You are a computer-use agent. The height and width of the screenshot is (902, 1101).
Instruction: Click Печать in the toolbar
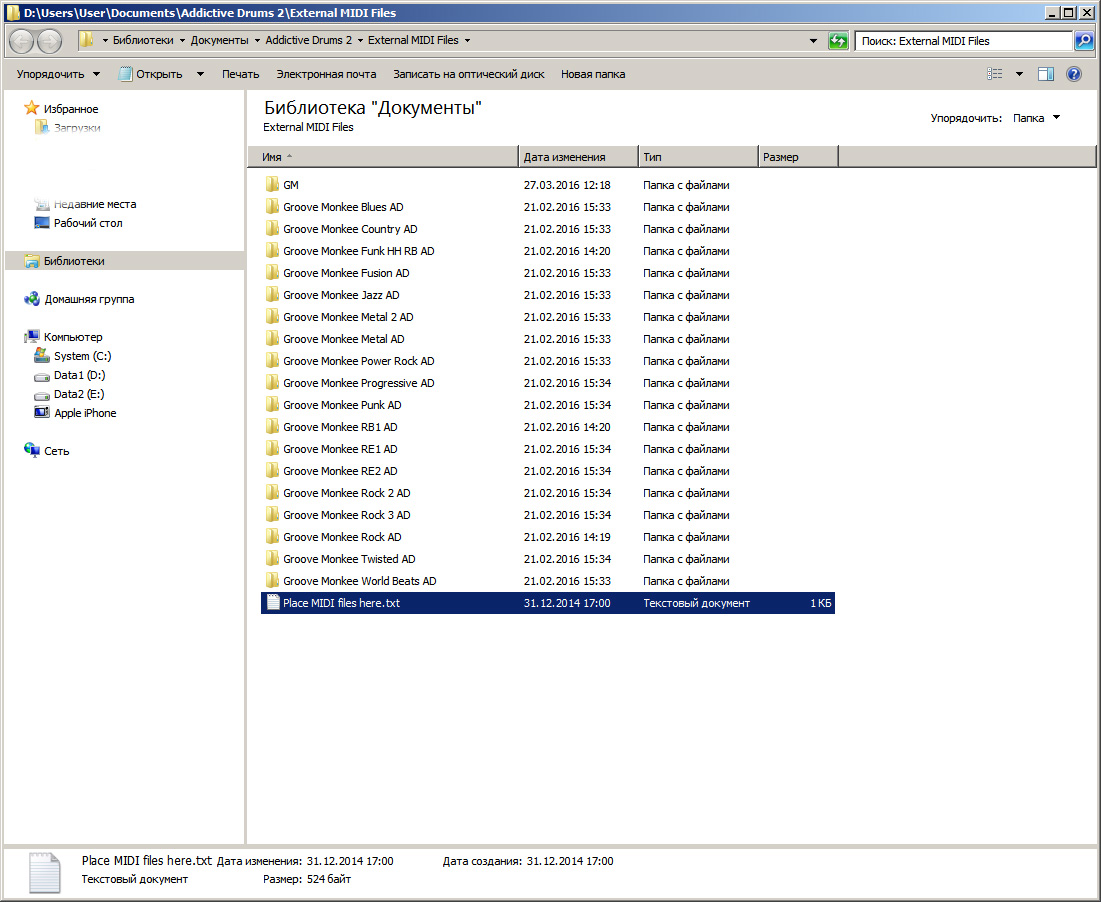[x=240, y=74]
